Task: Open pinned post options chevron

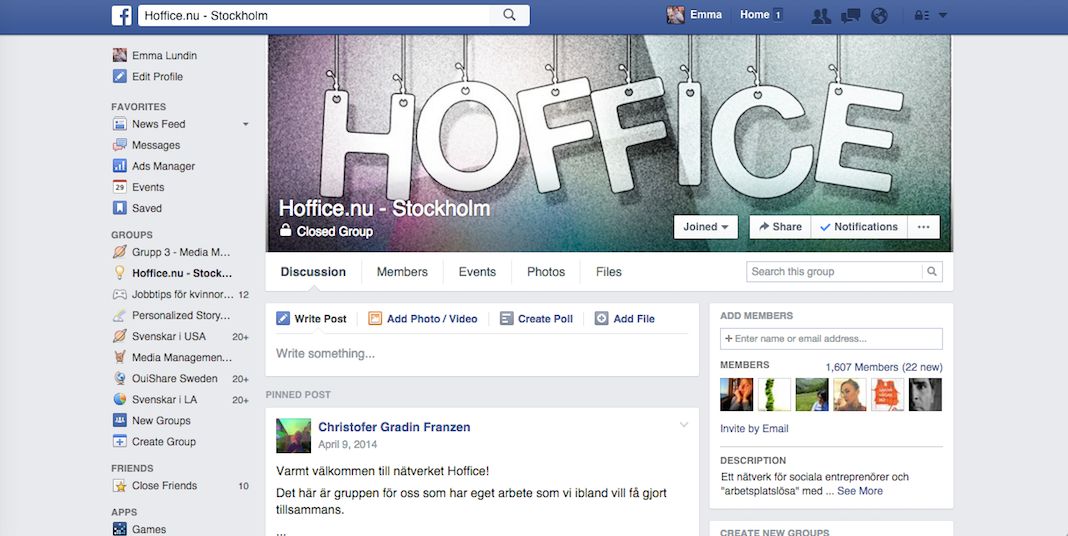Action: (x=684, y=425)
